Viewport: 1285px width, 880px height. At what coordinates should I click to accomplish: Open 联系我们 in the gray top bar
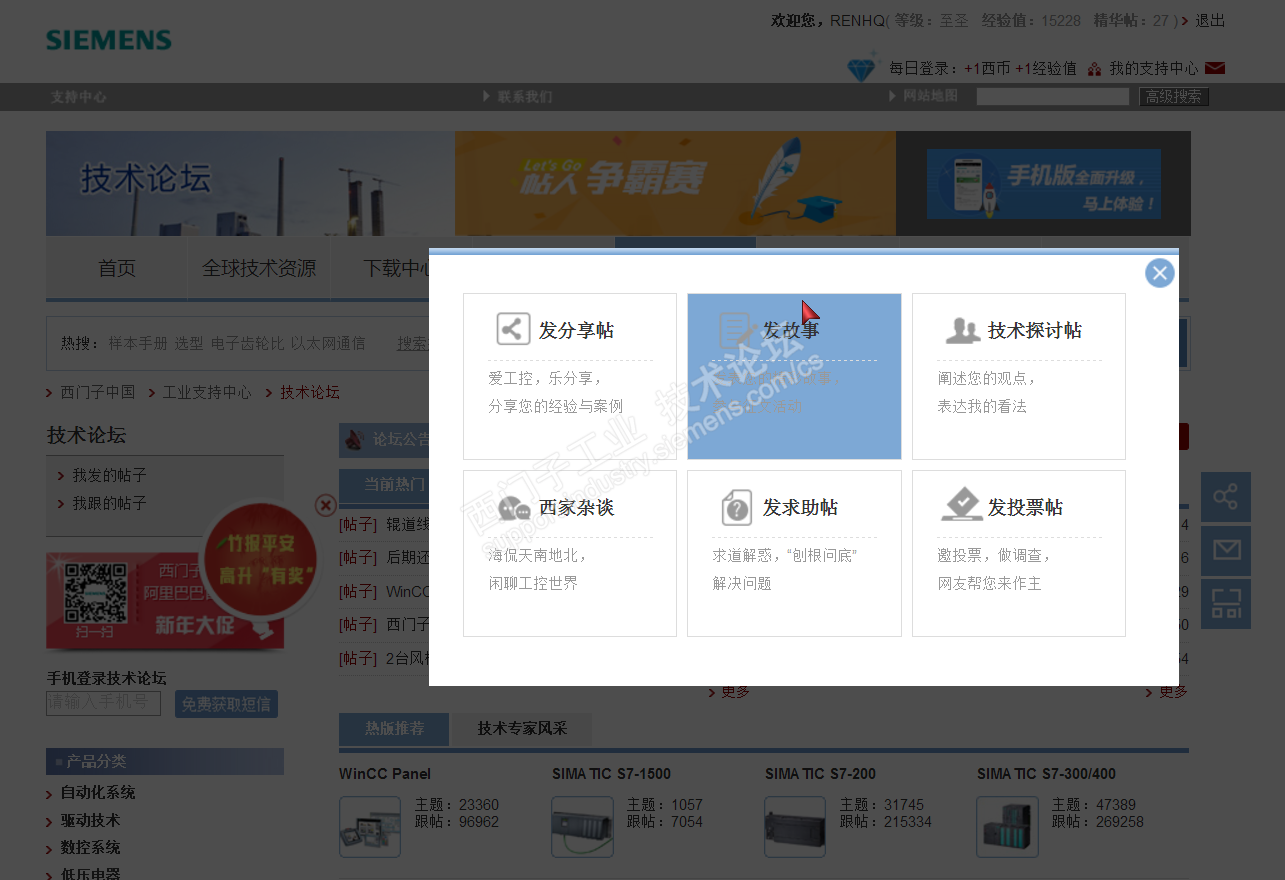click(x=525, y=97)
